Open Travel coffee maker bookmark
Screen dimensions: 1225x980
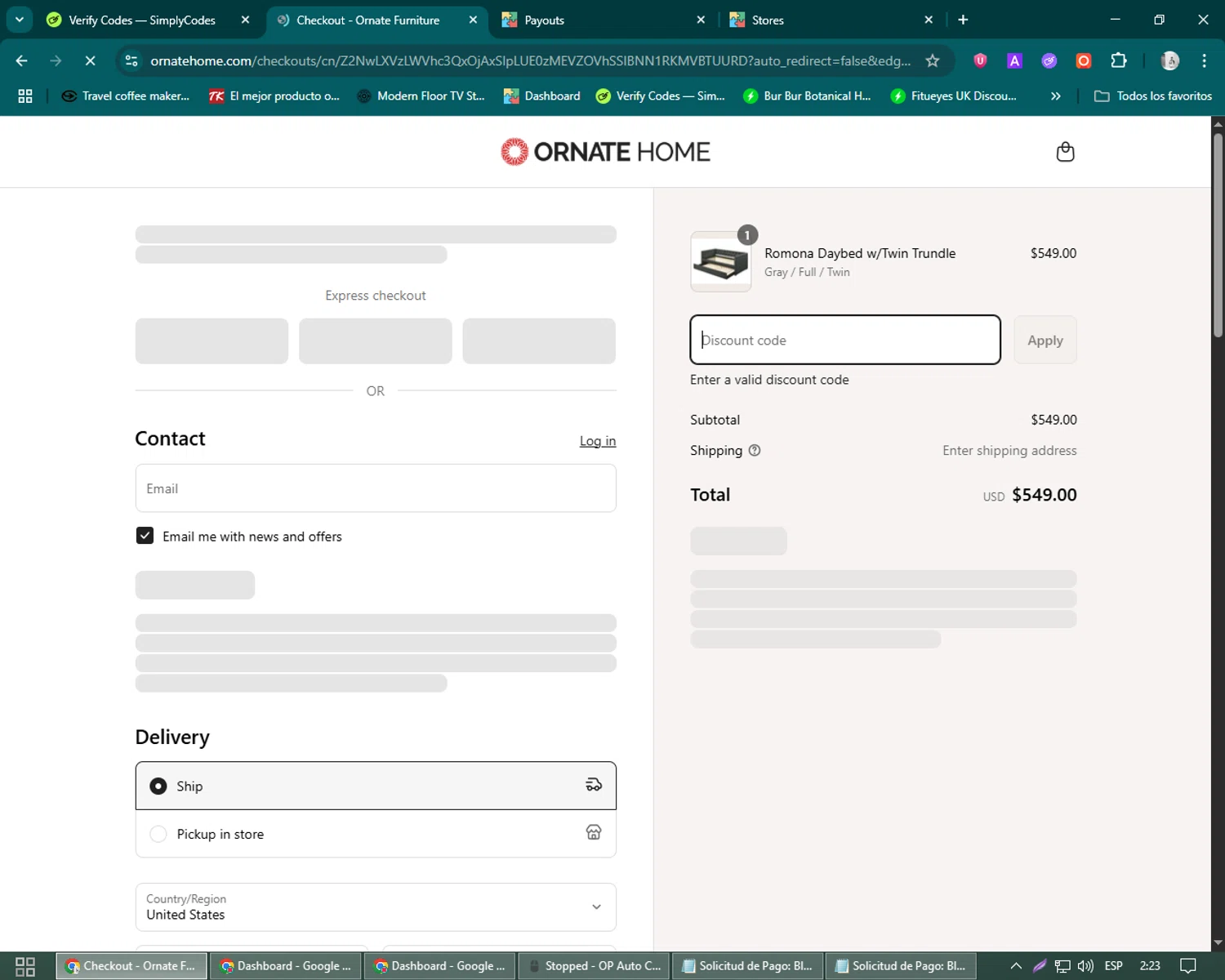126,96
